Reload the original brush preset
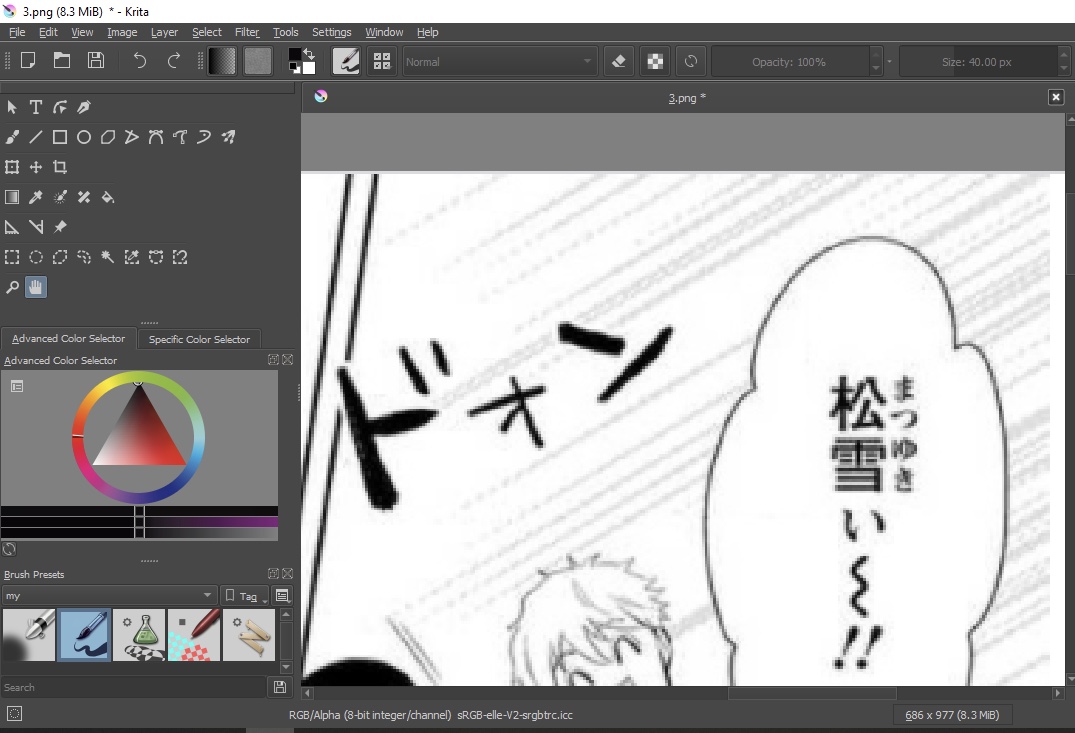Viewport: 1075px width, 733px height. pos(691,61)
